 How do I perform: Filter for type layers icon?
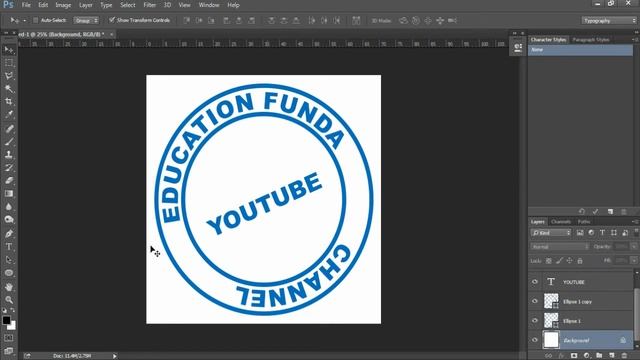click(602, 233)
